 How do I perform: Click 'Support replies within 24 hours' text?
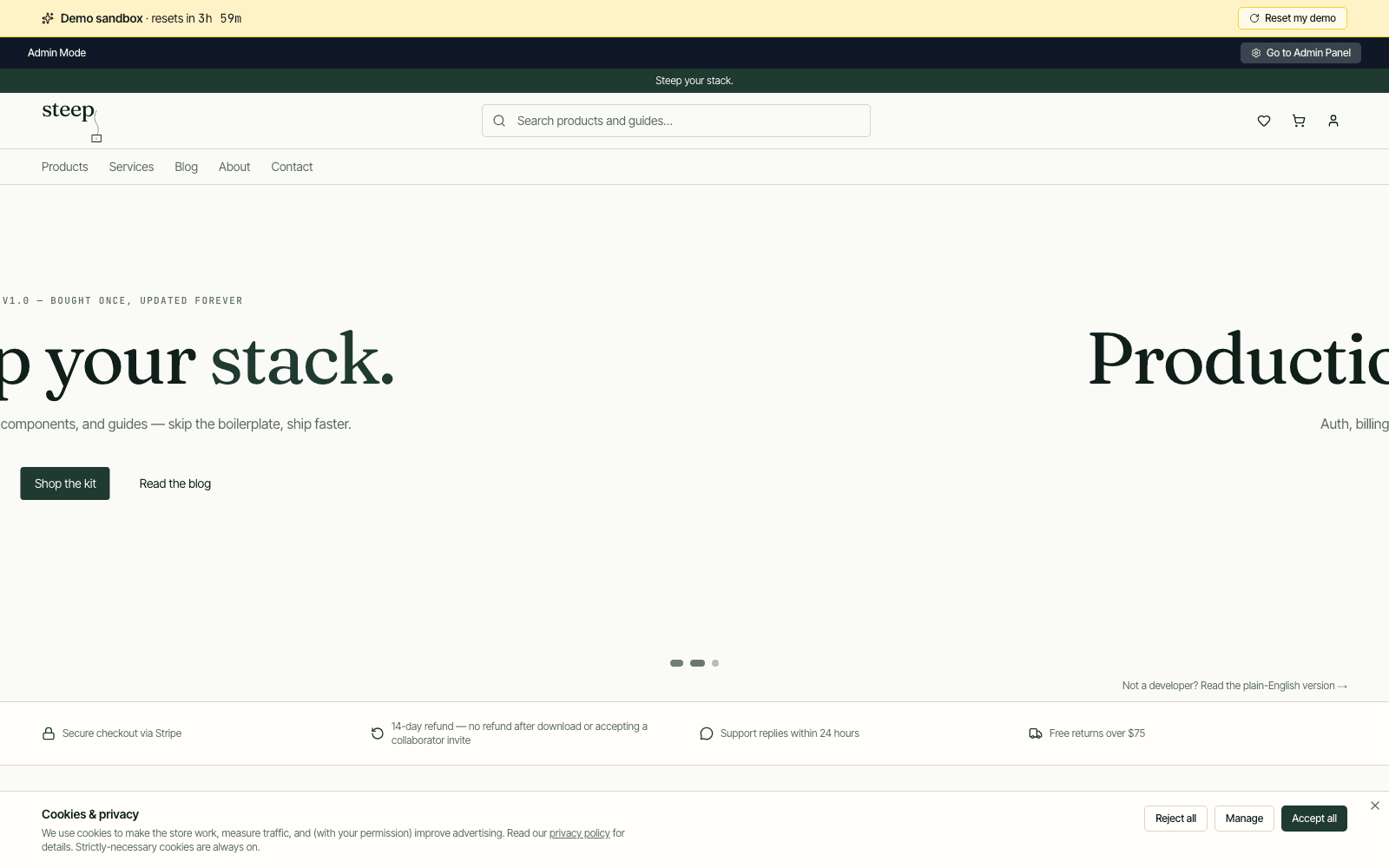[x=790, y=733]
